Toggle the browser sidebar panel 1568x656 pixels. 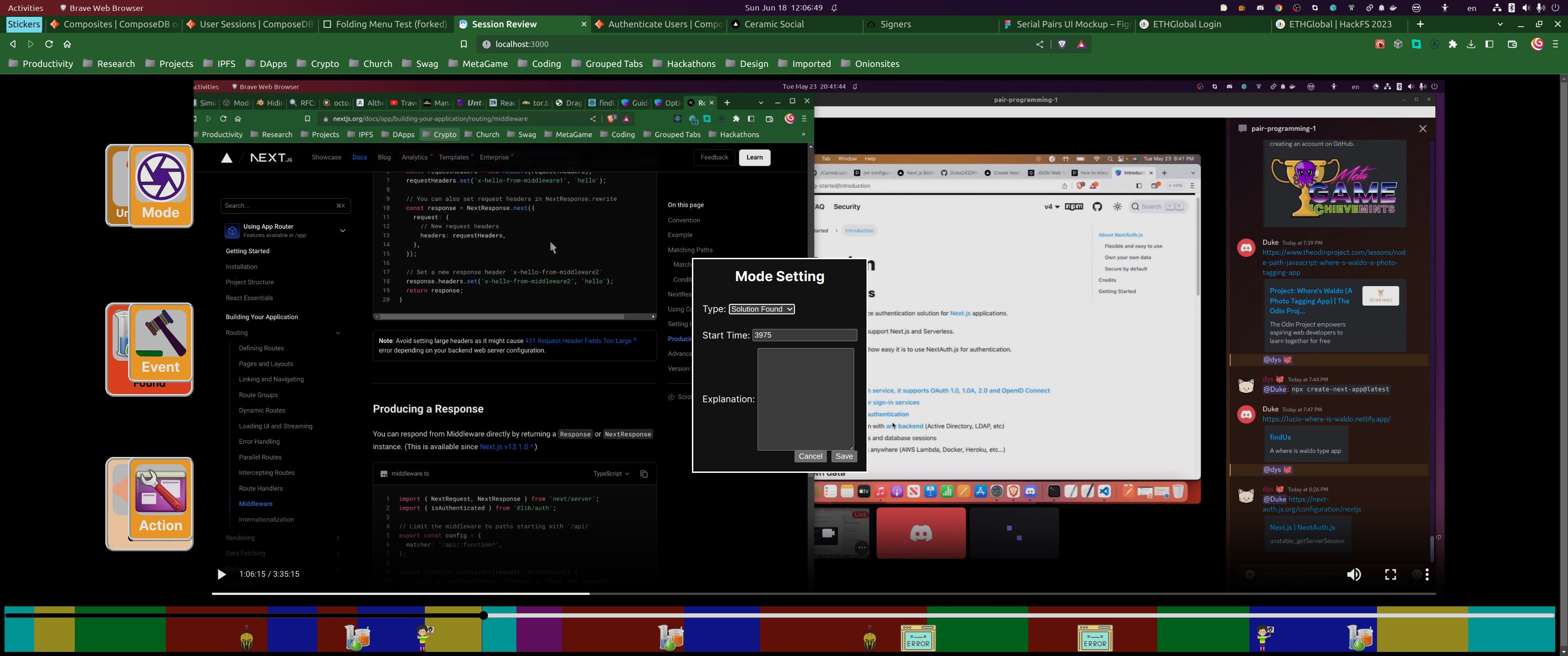(1490, 45)
